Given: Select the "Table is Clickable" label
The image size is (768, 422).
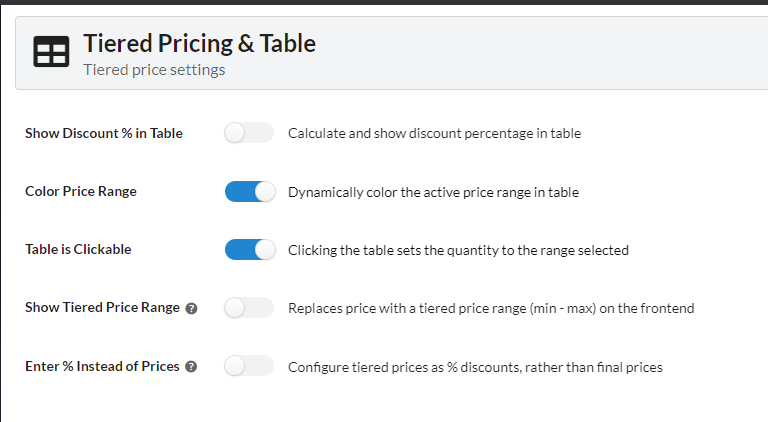Looking at the screenshot, I should tap(78, 249).
